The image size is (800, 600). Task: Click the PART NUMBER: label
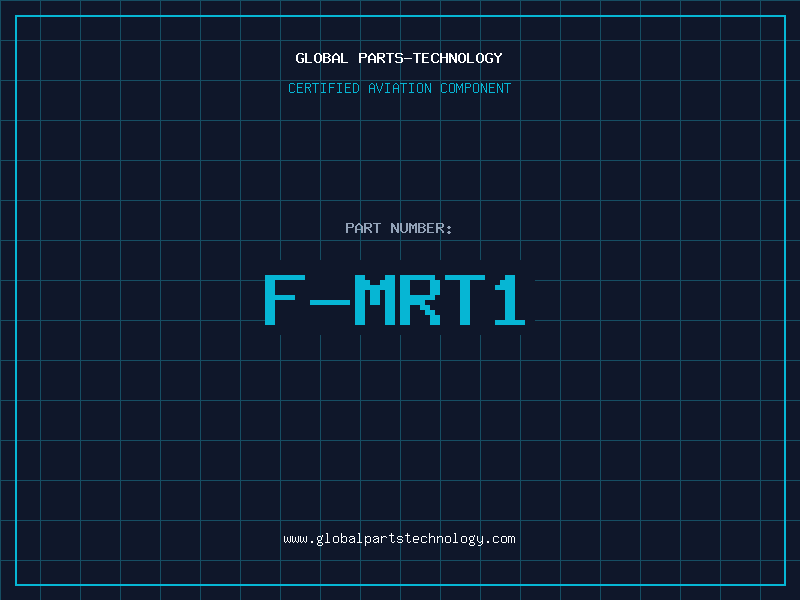point(398,228)
